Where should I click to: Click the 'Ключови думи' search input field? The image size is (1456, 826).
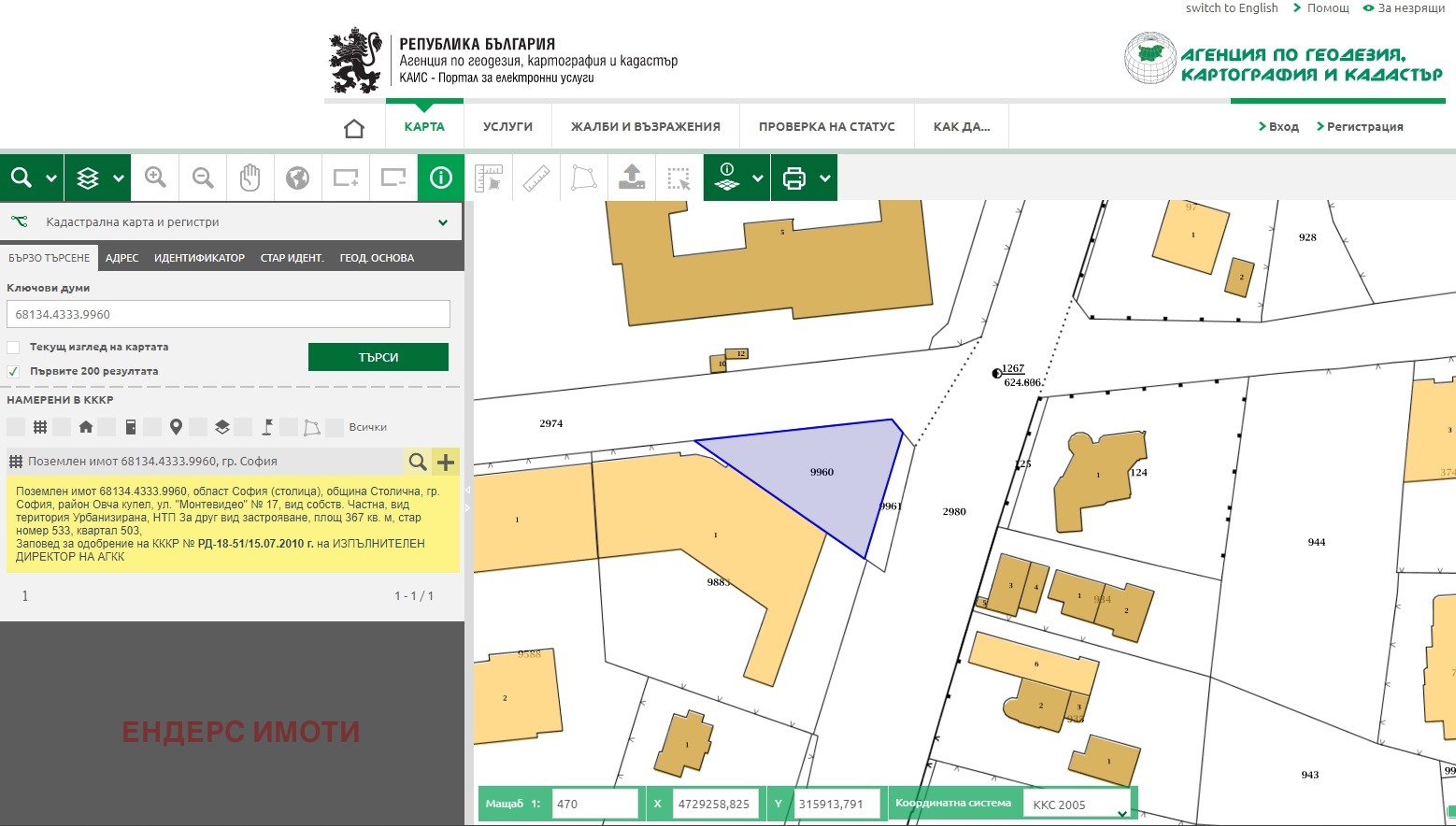click(x=228, y=315)
